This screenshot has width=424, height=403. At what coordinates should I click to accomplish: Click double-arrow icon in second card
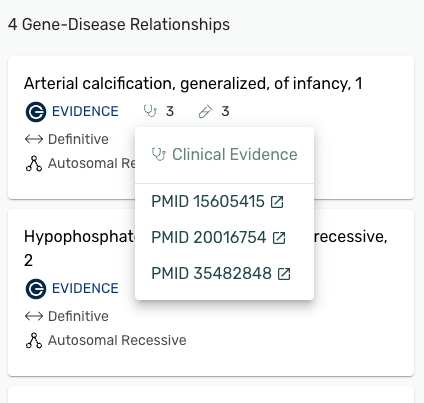(x=34, y=316)
